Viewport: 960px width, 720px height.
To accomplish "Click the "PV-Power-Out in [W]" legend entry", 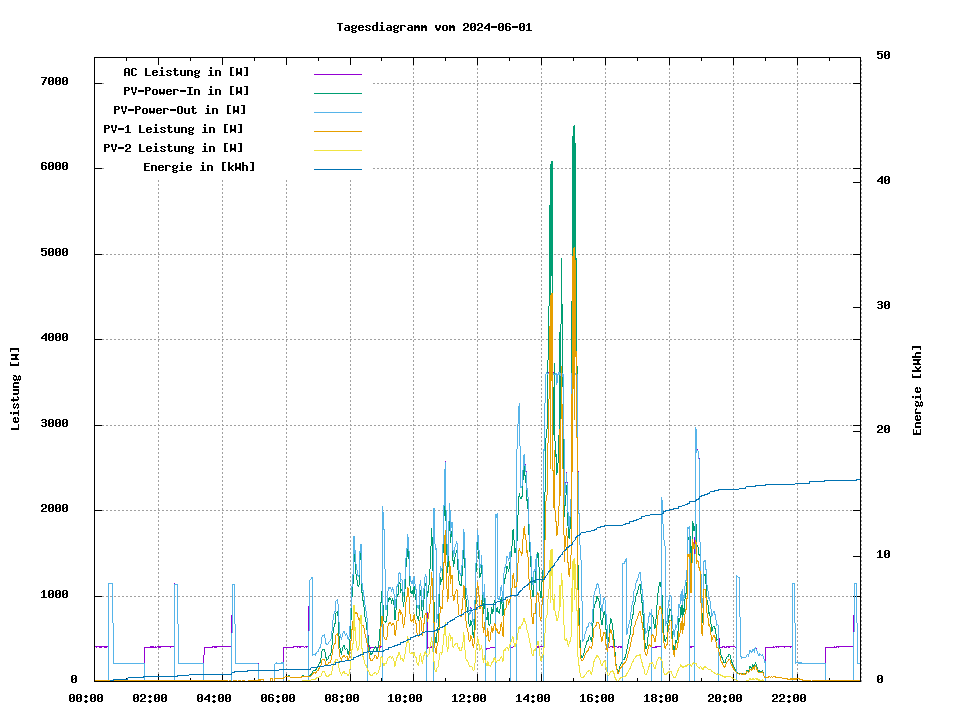I will [x=180, y=110].
